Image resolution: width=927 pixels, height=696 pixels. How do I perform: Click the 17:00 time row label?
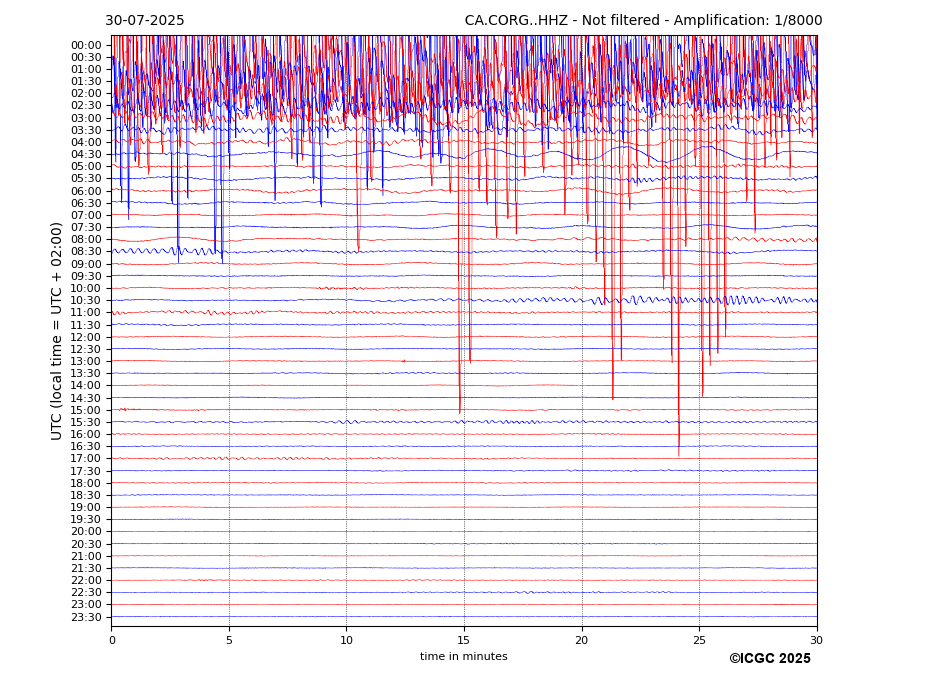[x=86, y=459]
